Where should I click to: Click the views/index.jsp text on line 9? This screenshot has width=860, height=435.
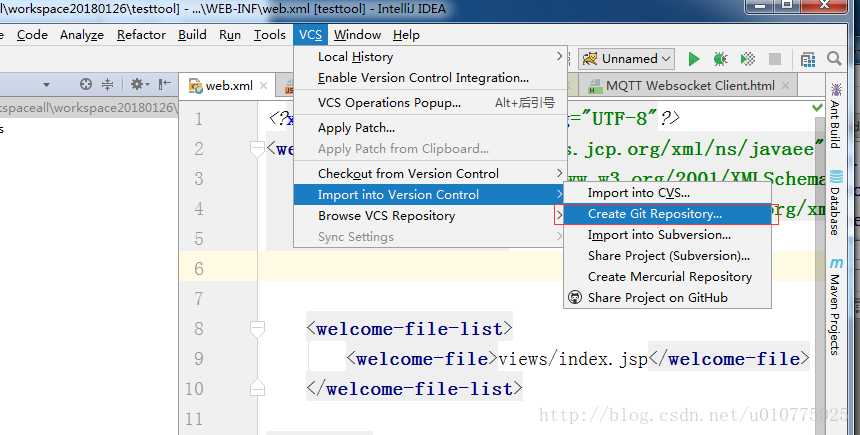point(573,359)
